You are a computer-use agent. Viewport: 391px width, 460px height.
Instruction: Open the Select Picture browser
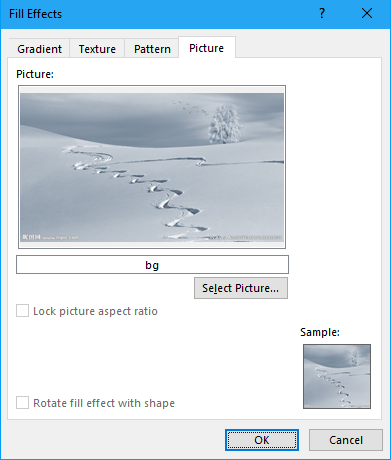point(241,288)
